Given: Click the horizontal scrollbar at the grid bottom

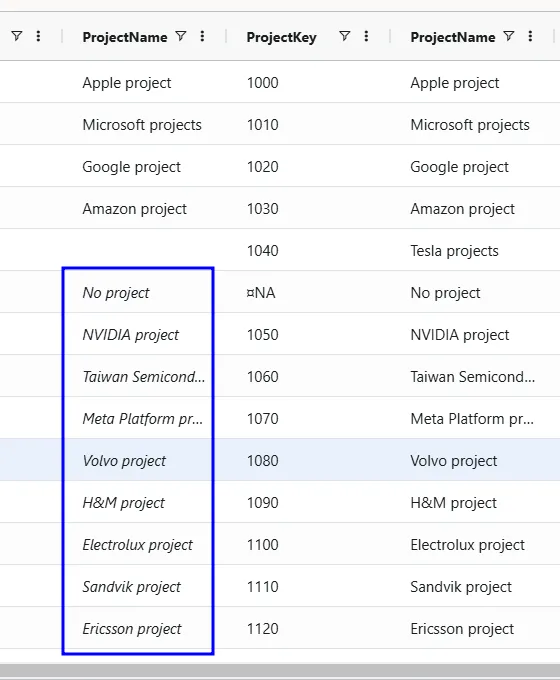Looking at the screenshot, I should [x=280, y=671].
